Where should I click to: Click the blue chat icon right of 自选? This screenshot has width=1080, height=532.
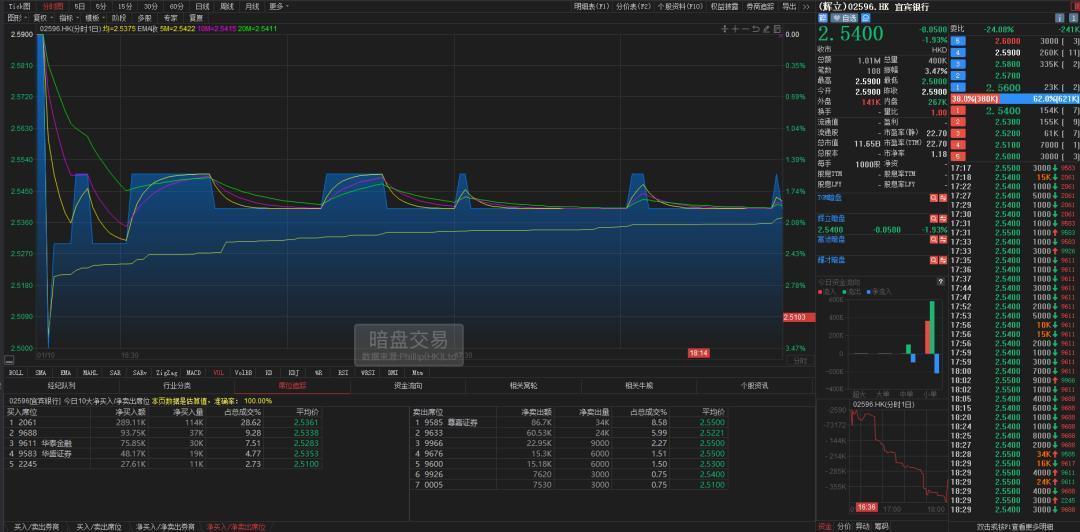point(864,17)
